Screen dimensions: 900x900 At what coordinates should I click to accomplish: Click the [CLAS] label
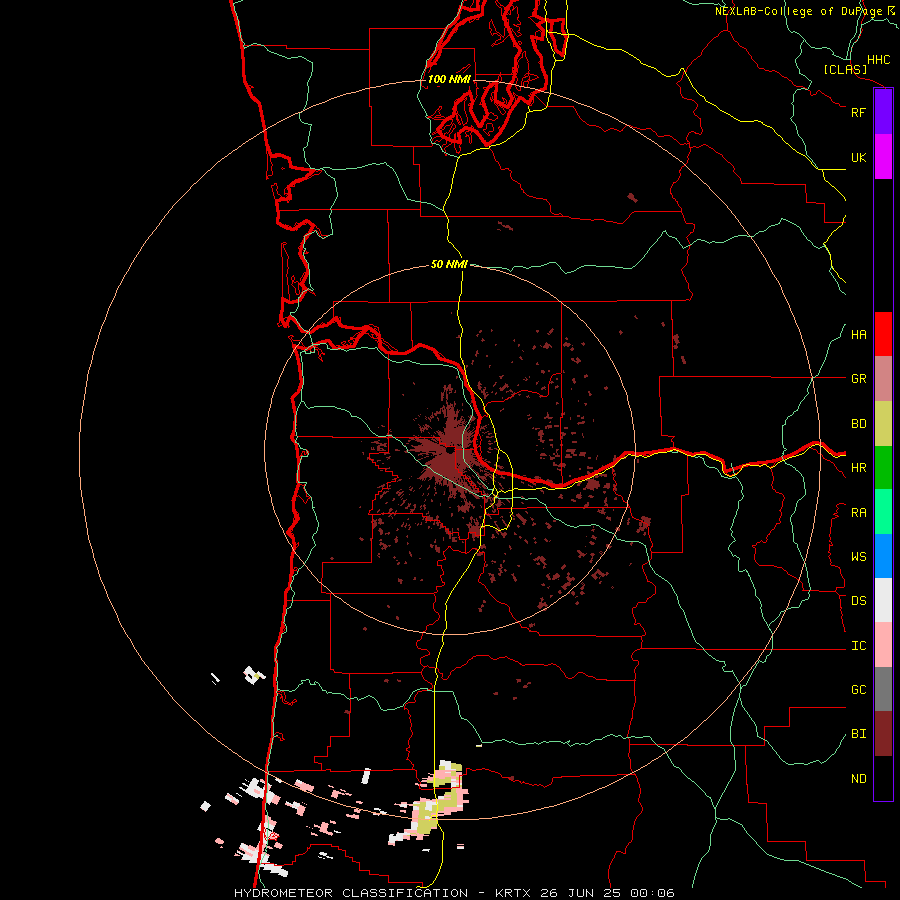click(x=845, y=70)
